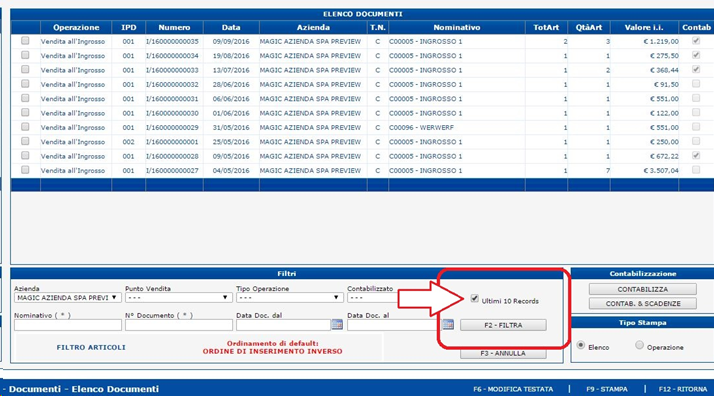Sort by the Data column header
Screen dimensions: 714x396
pos(231,27)
